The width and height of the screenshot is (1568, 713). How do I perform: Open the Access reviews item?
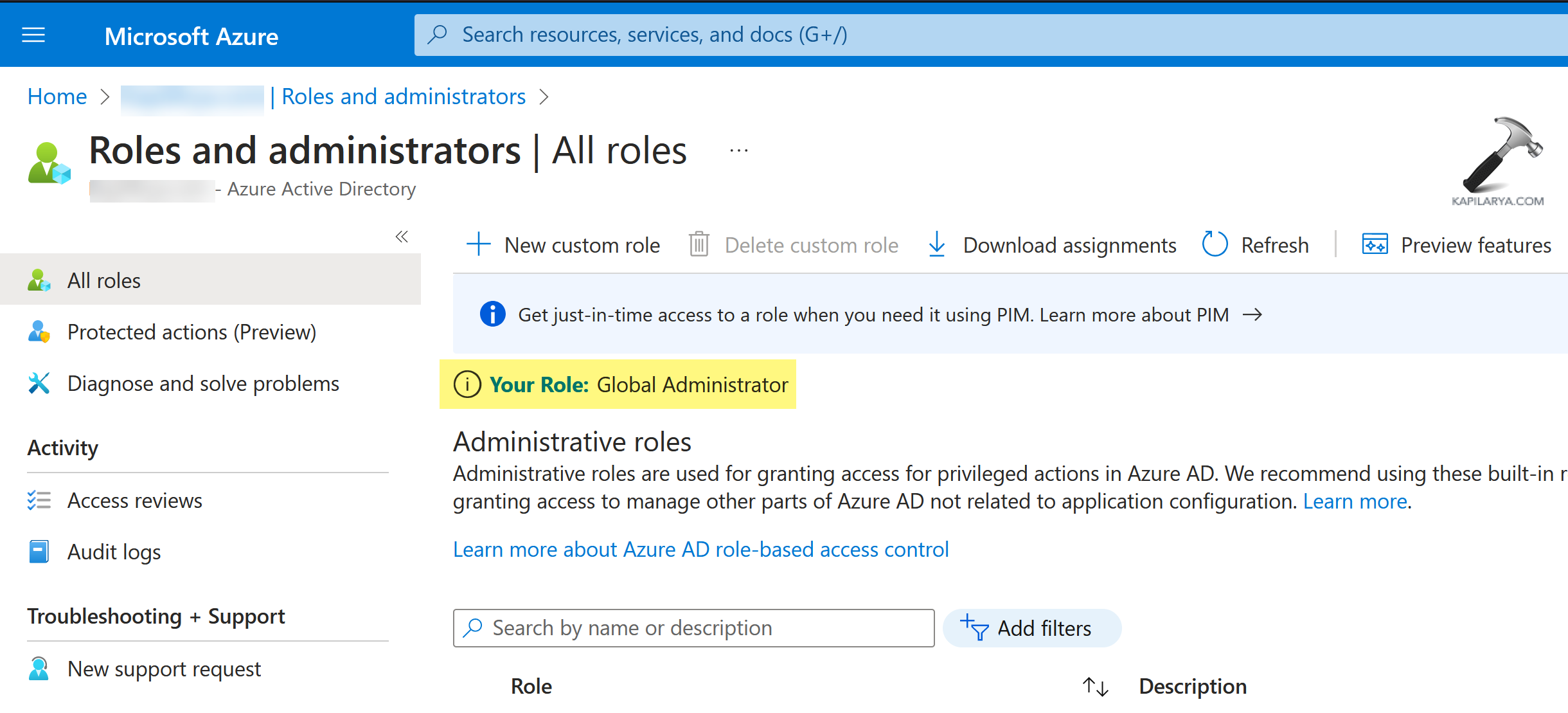click(134, 500)
